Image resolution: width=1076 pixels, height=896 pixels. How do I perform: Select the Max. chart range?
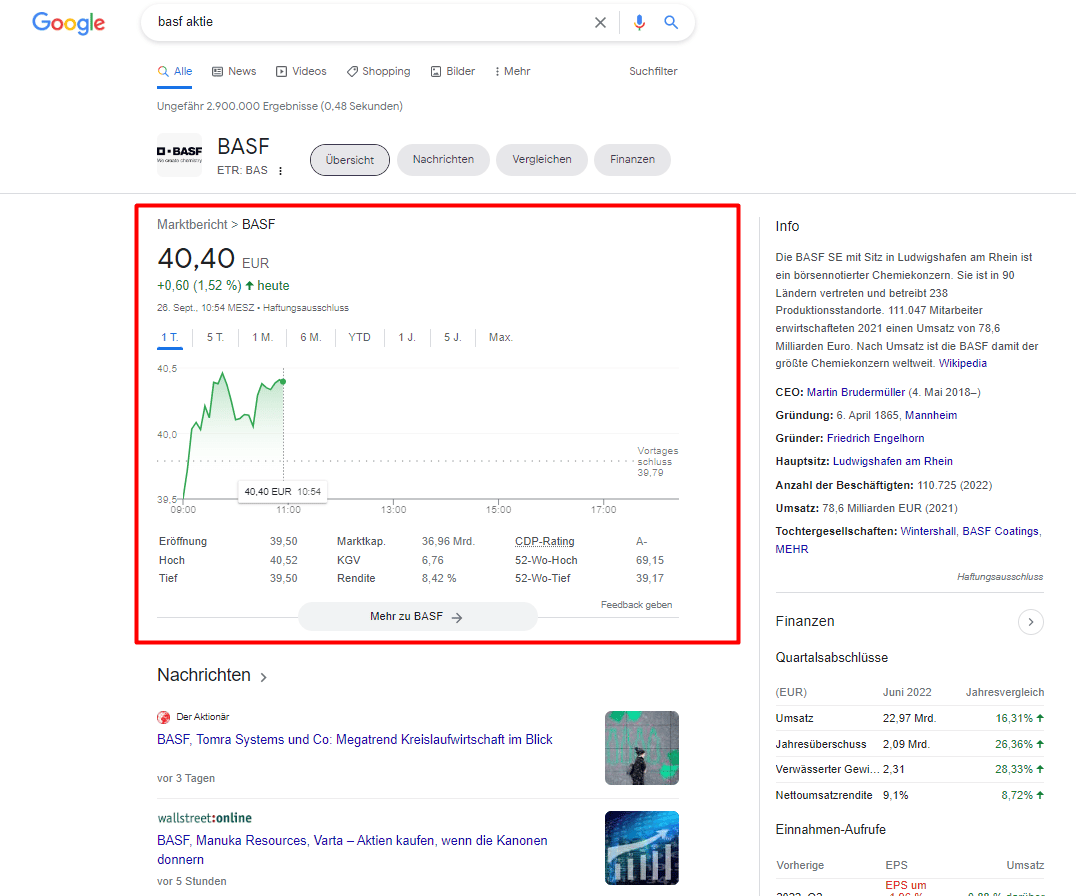[501, 338]
